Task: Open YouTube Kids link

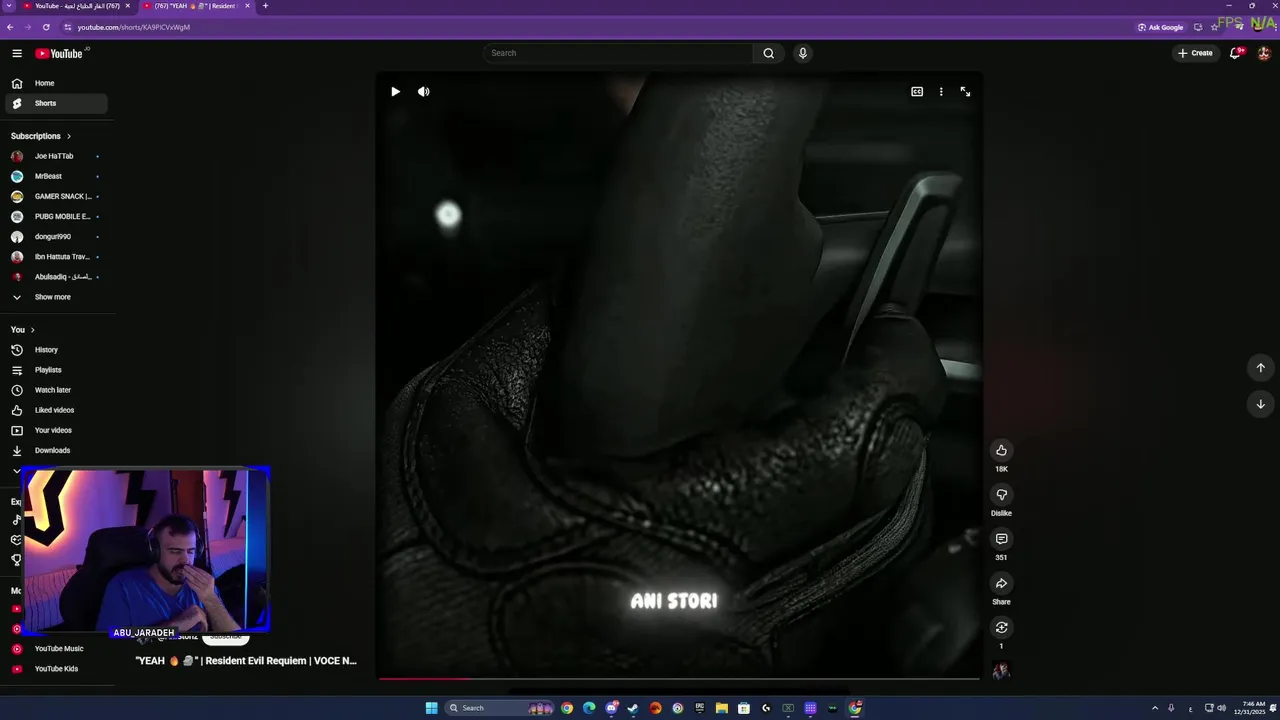Action: tap(56, 669)
